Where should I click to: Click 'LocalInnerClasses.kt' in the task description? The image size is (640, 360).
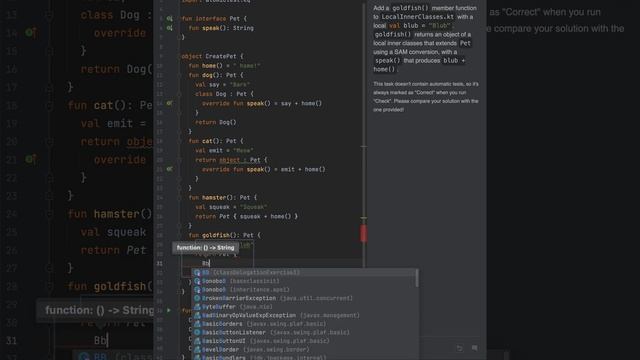pyautogui.click(x=418, y=17)
